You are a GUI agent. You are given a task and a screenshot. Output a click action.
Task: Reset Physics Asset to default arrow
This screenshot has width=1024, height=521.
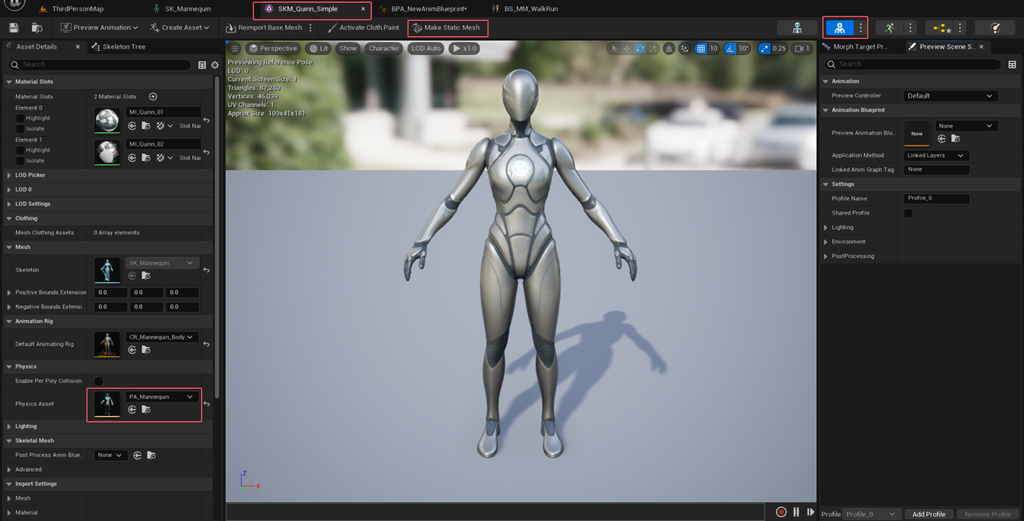(x=206, y=404)
